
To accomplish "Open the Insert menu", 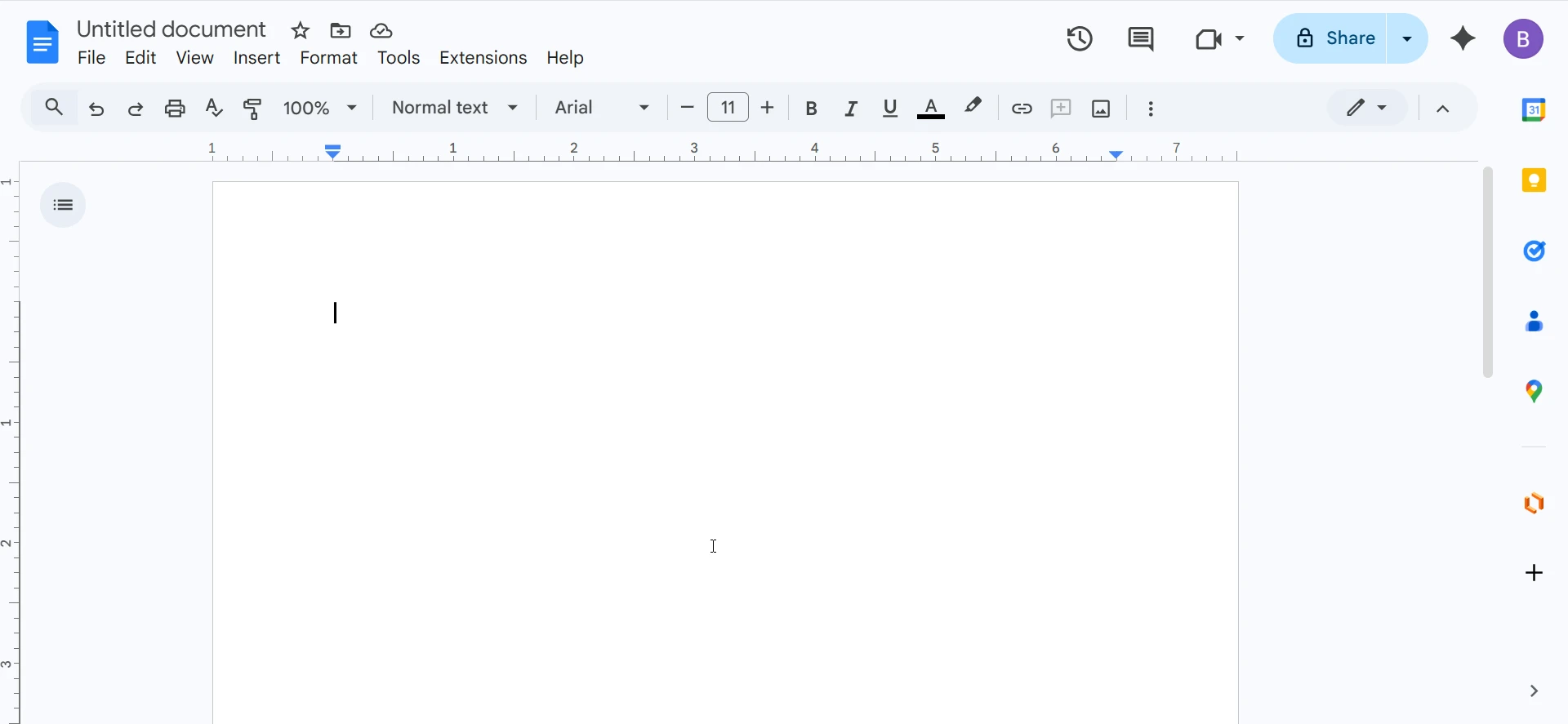I will (256, 58).
